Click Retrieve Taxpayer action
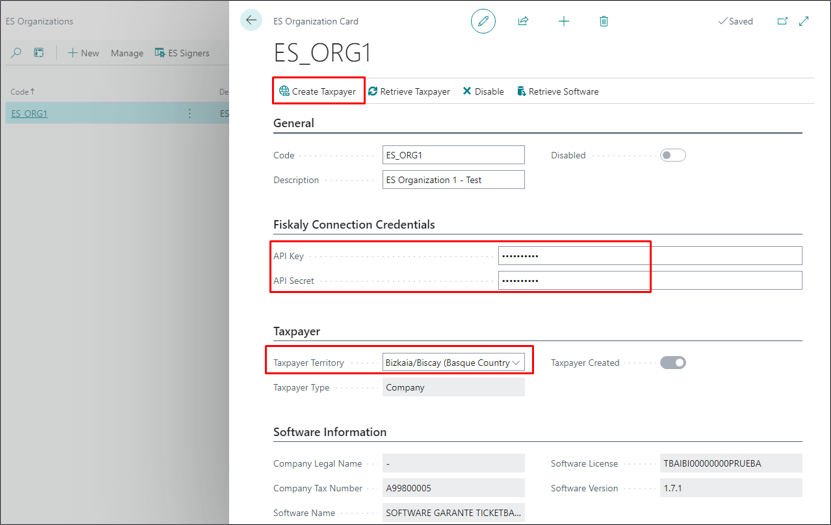 409,92
